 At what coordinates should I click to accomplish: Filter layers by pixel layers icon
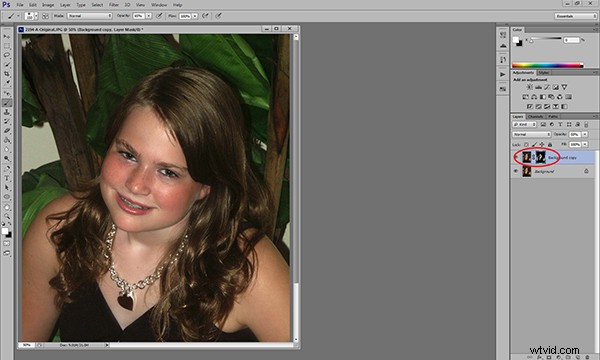pyautogui.click(x=543, y=125)
